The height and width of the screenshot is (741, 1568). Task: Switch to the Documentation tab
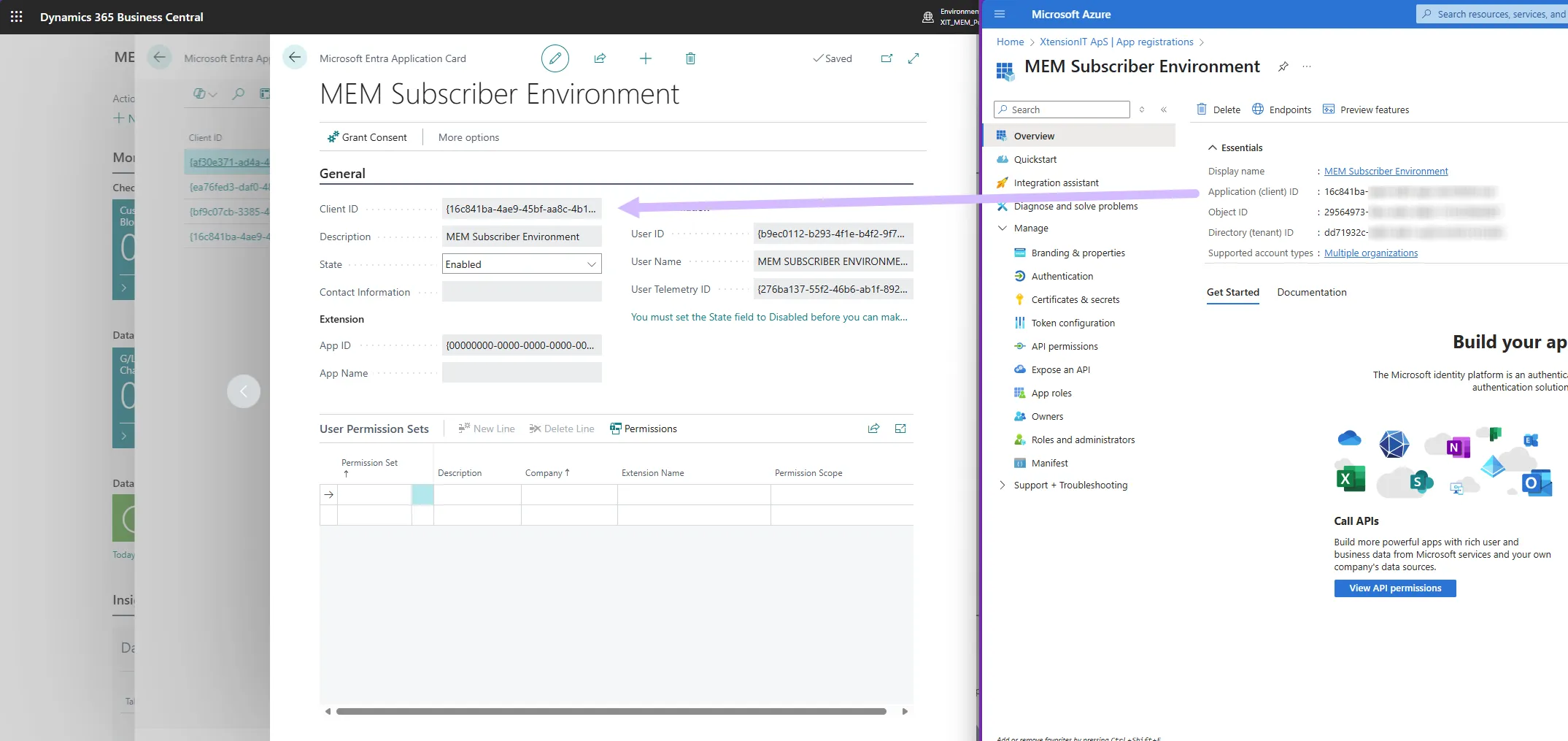pyautogui.click(x=1311, y=293)
